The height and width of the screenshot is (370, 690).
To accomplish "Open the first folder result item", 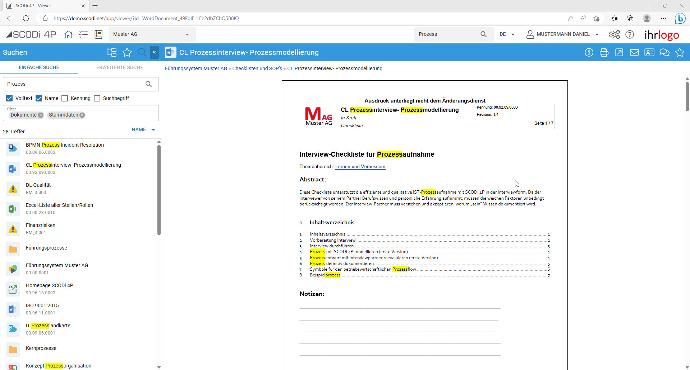I will click(79, 249).
